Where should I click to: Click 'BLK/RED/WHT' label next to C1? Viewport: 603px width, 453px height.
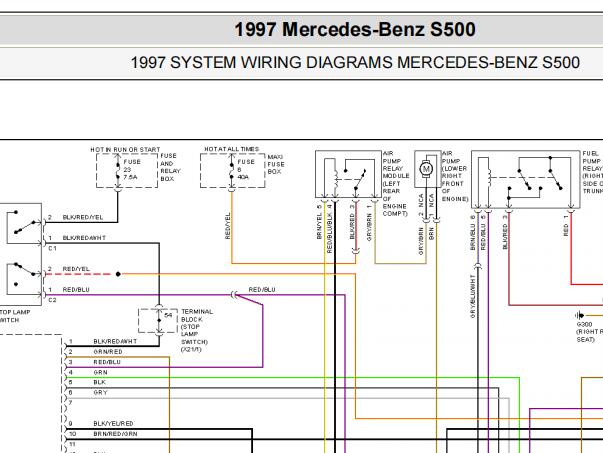[84, 238]
